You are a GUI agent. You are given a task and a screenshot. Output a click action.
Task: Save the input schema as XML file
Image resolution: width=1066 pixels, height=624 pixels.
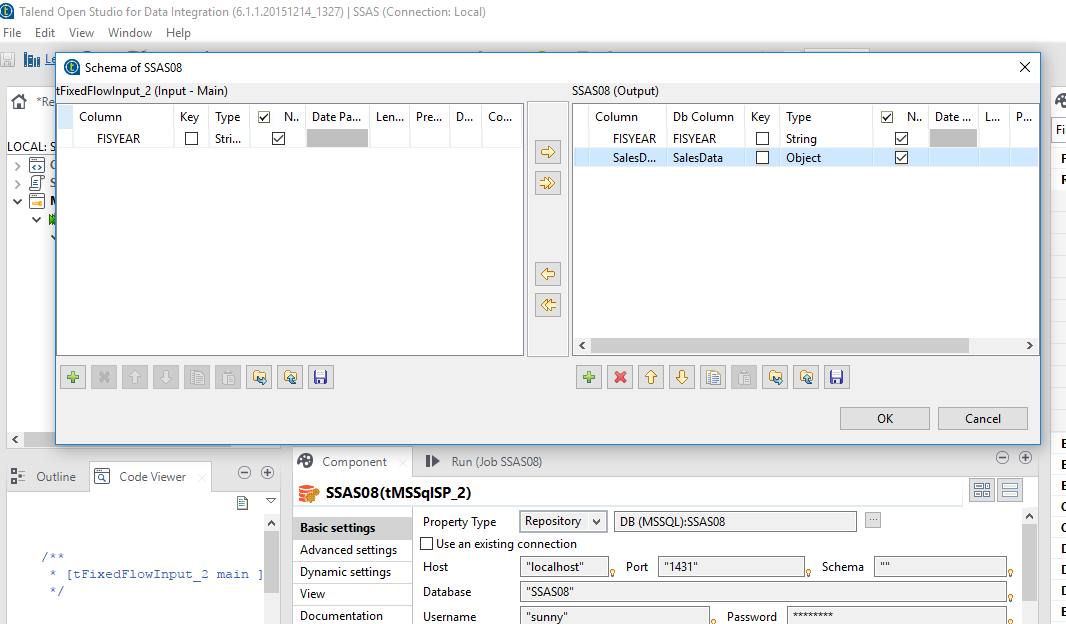320,377
